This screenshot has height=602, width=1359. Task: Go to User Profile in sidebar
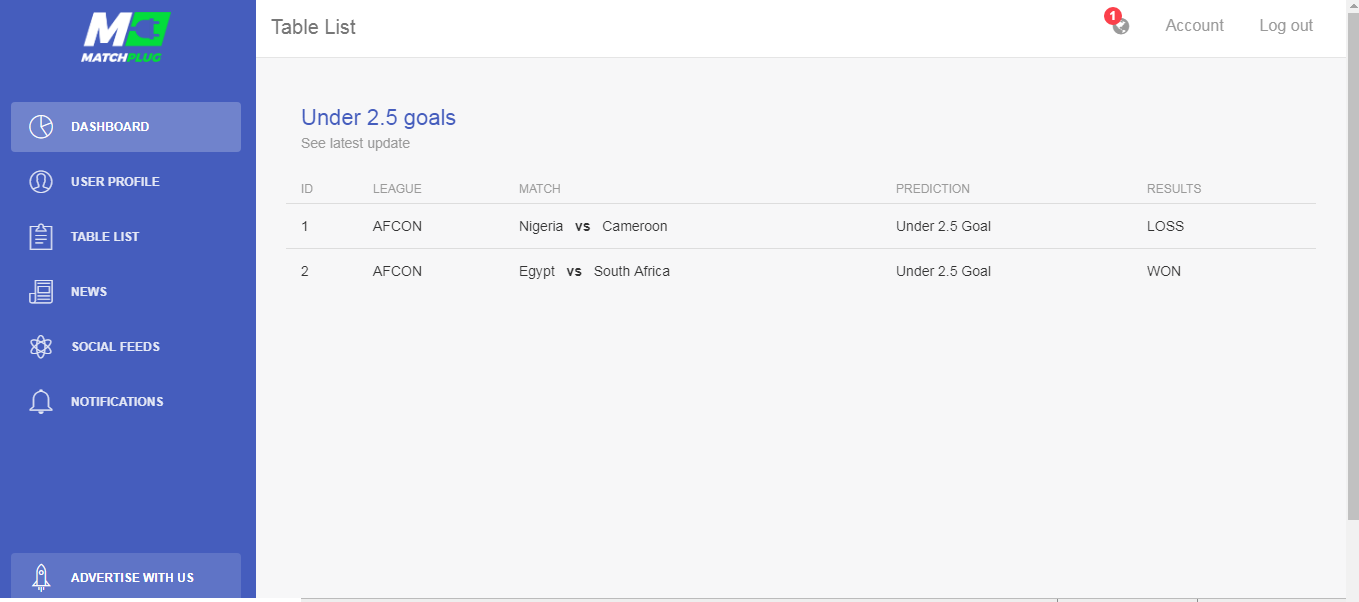click(x=126, y=182)
